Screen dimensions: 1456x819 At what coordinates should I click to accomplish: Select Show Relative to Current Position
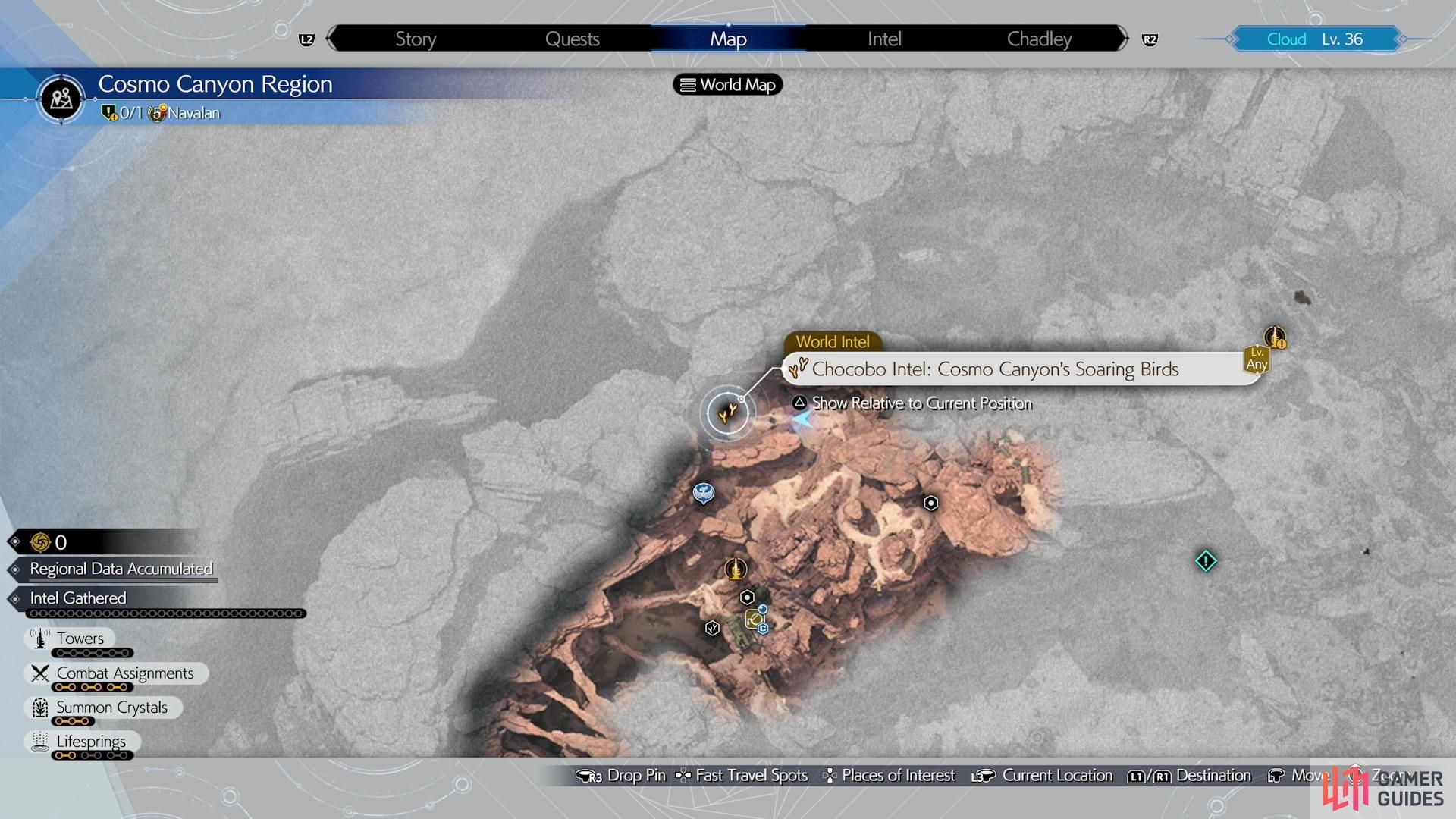click(x=921, y=402)
